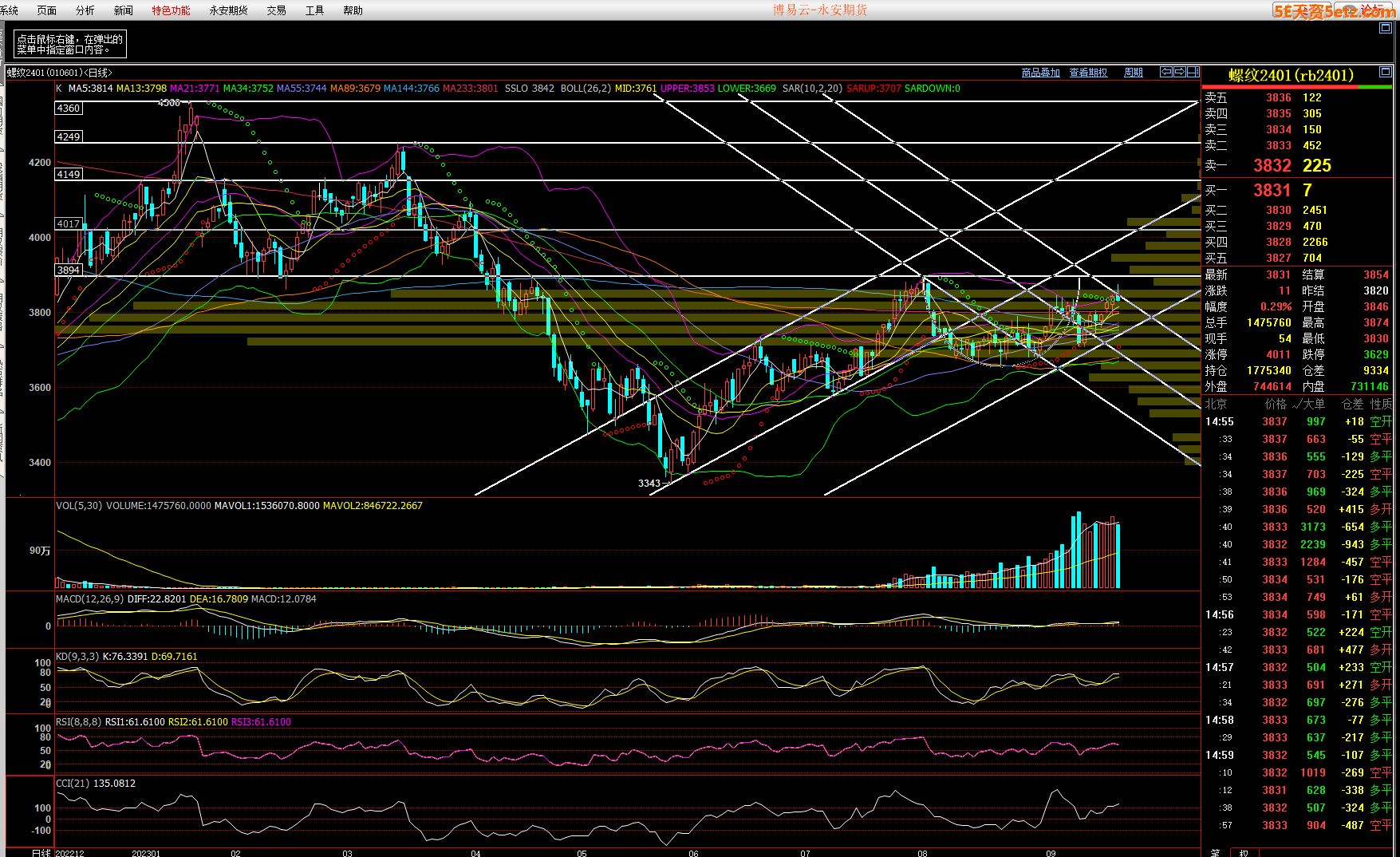Image resolution: width=1400 pixels, height=857 pixels.
Task: Click the 商品叠加 link
Action: pyautogui.click(x=1040, y=73)
